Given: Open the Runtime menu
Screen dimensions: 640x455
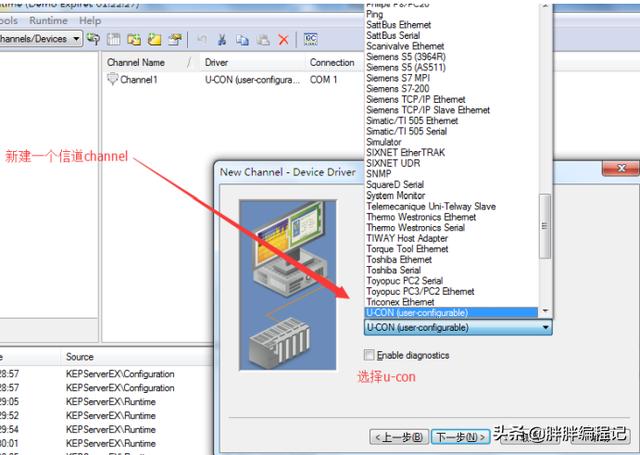Looking at the screenshot, I should pyautogui.click(x=48, y=20).
